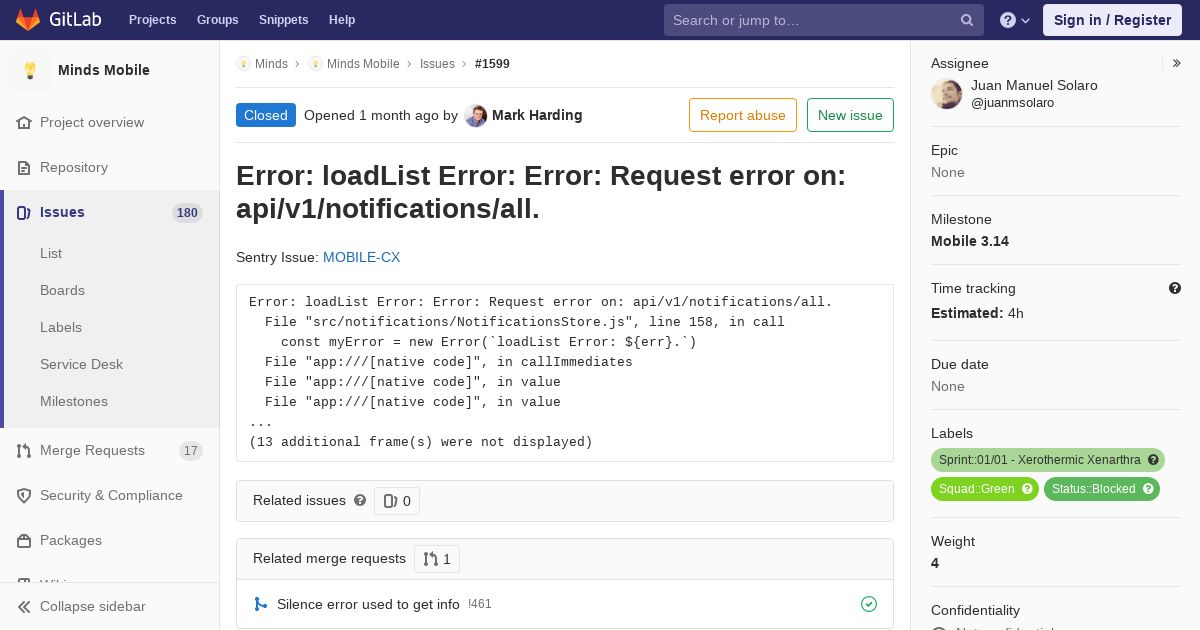1200x630 pixels.
Task: Click the related merge requests count badge
Action: (437, 559)
